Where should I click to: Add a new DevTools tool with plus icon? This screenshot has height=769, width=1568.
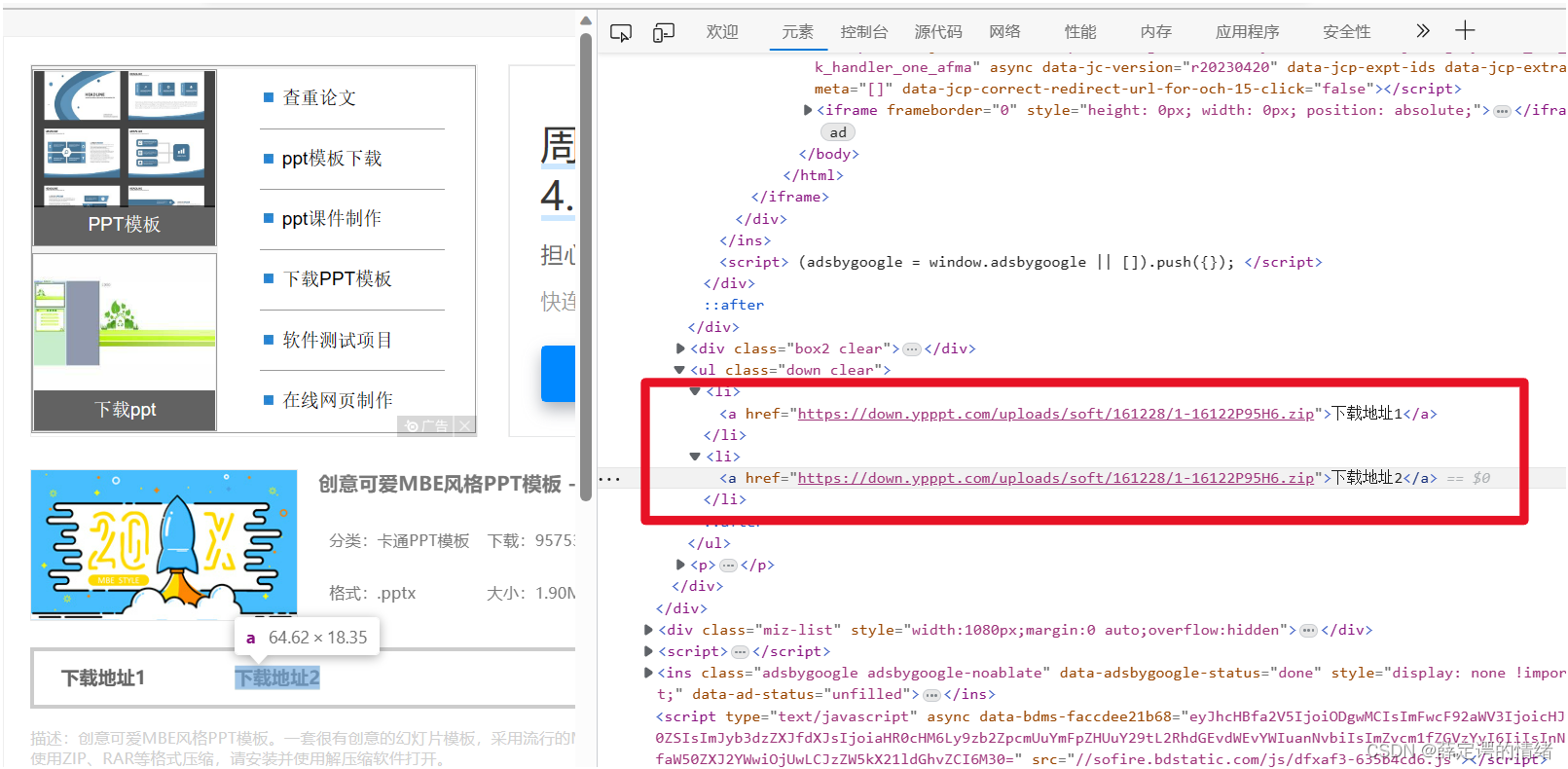(1465, 31)
